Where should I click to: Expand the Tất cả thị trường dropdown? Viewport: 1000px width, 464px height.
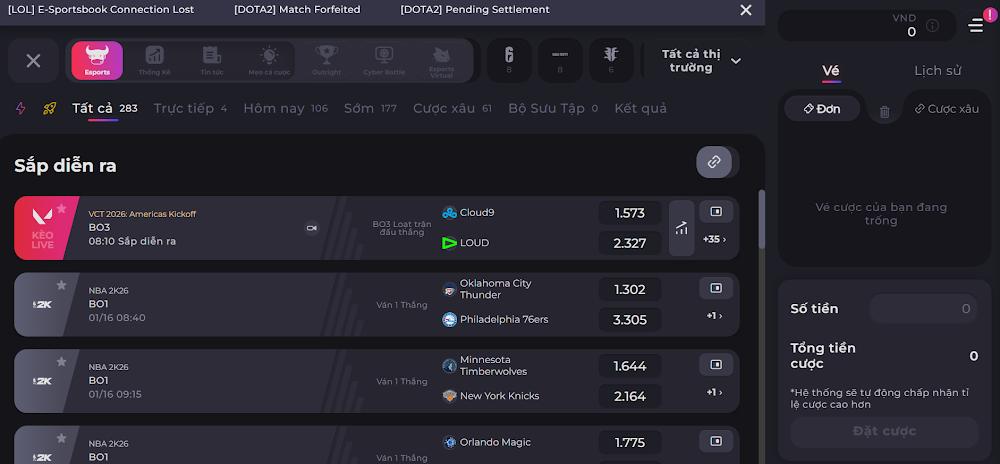tap(701, 61)
